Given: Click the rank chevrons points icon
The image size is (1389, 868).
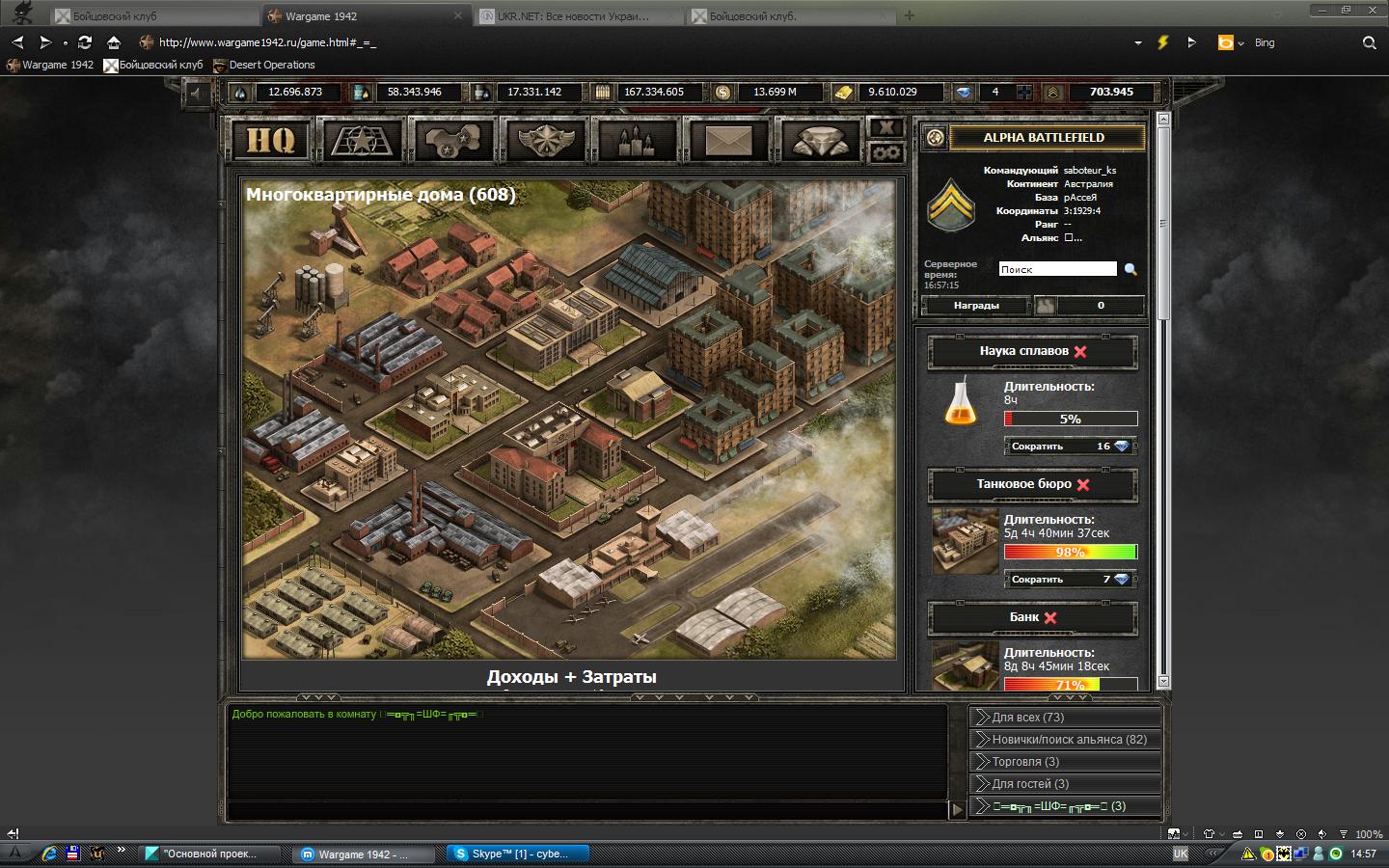Looking at the screenshot, I should [x=1052, y=93].
